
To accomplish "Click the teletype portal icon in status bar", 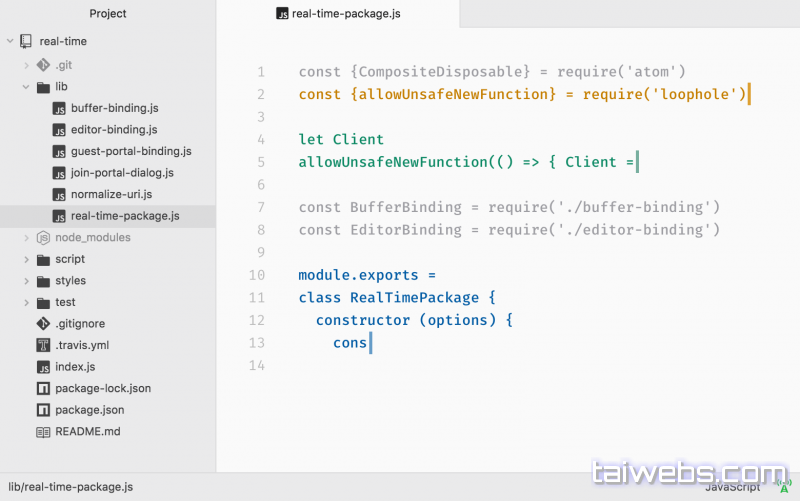I will tap(783, 486).
